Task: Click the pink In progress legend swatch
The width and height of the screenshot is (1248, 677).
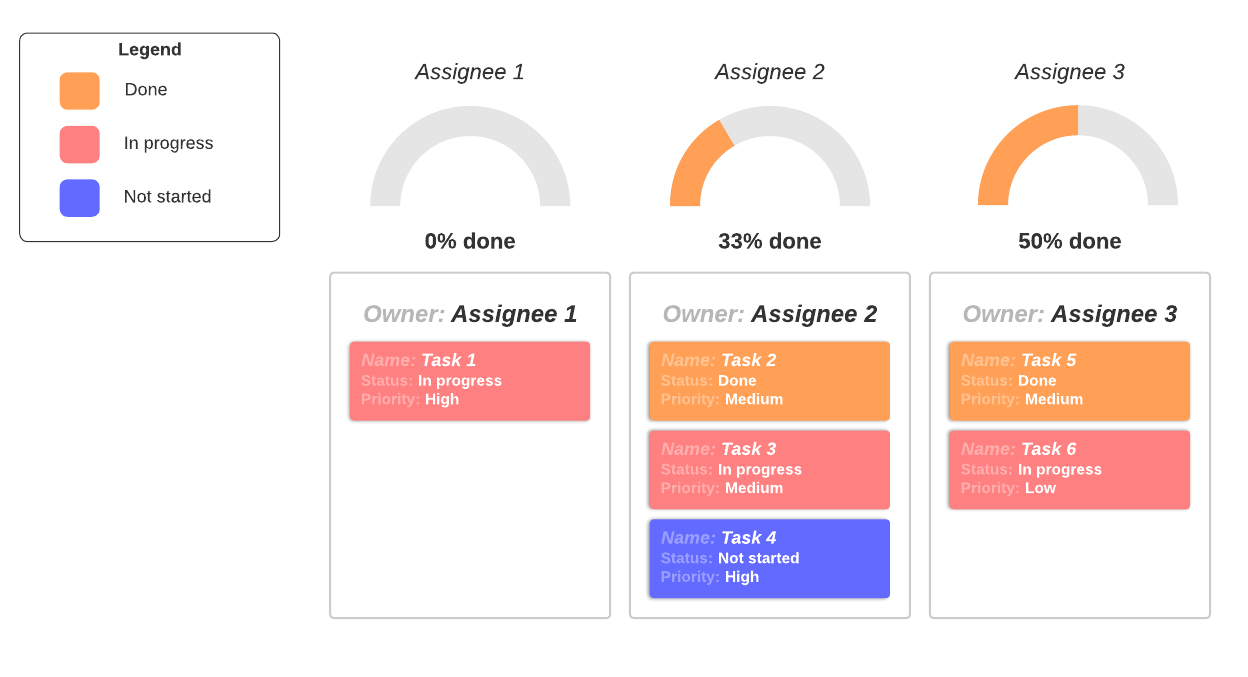Action: click(x=79, y=144)
